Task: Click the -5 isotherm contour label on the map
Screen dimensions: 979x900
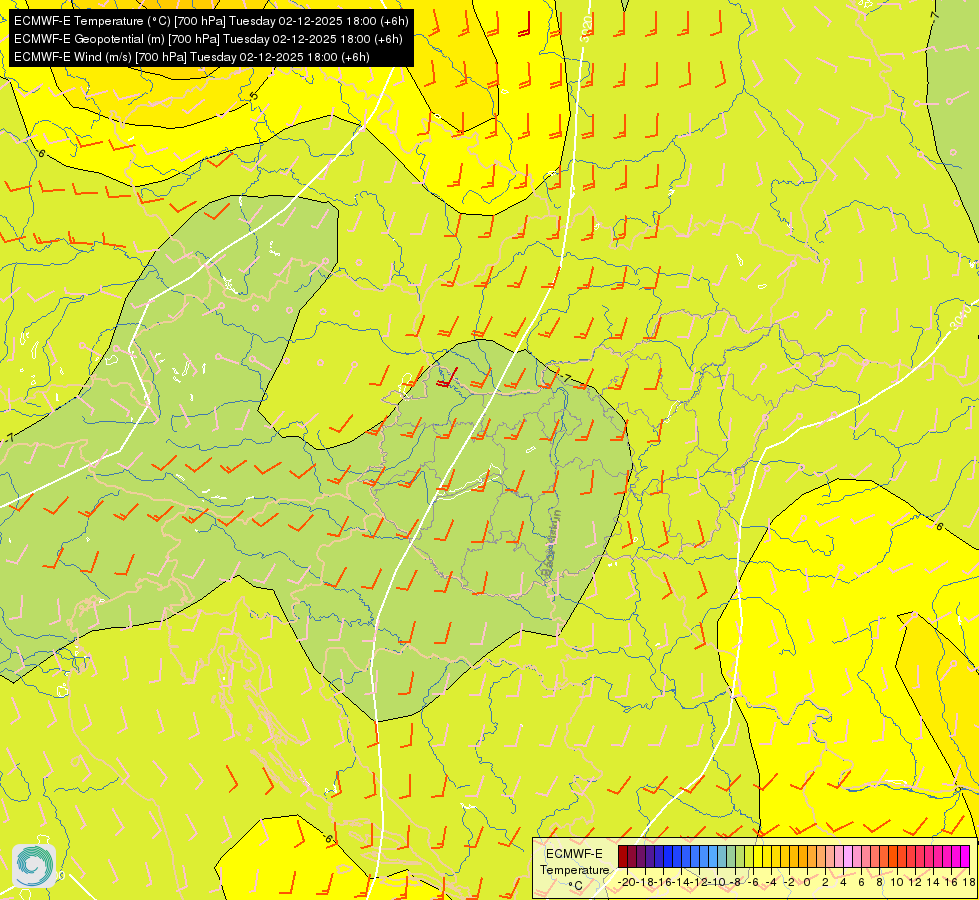Action: click(253, 96)
